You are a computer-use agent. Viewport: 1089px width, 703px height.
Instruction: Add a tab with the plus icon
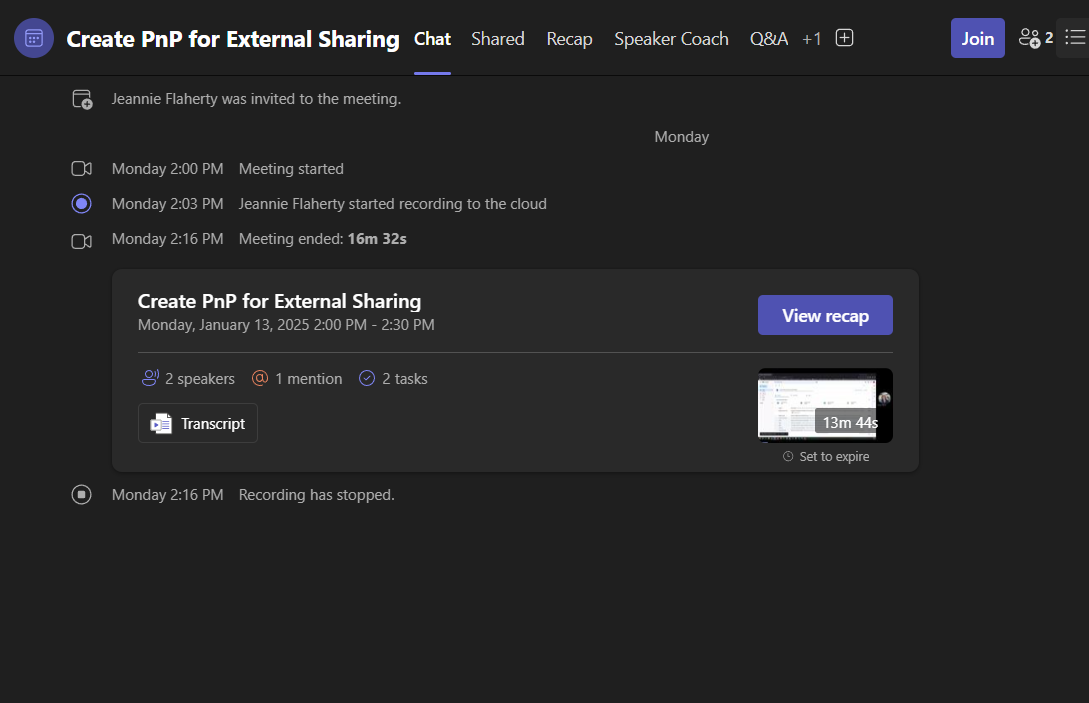coord(844,38)
